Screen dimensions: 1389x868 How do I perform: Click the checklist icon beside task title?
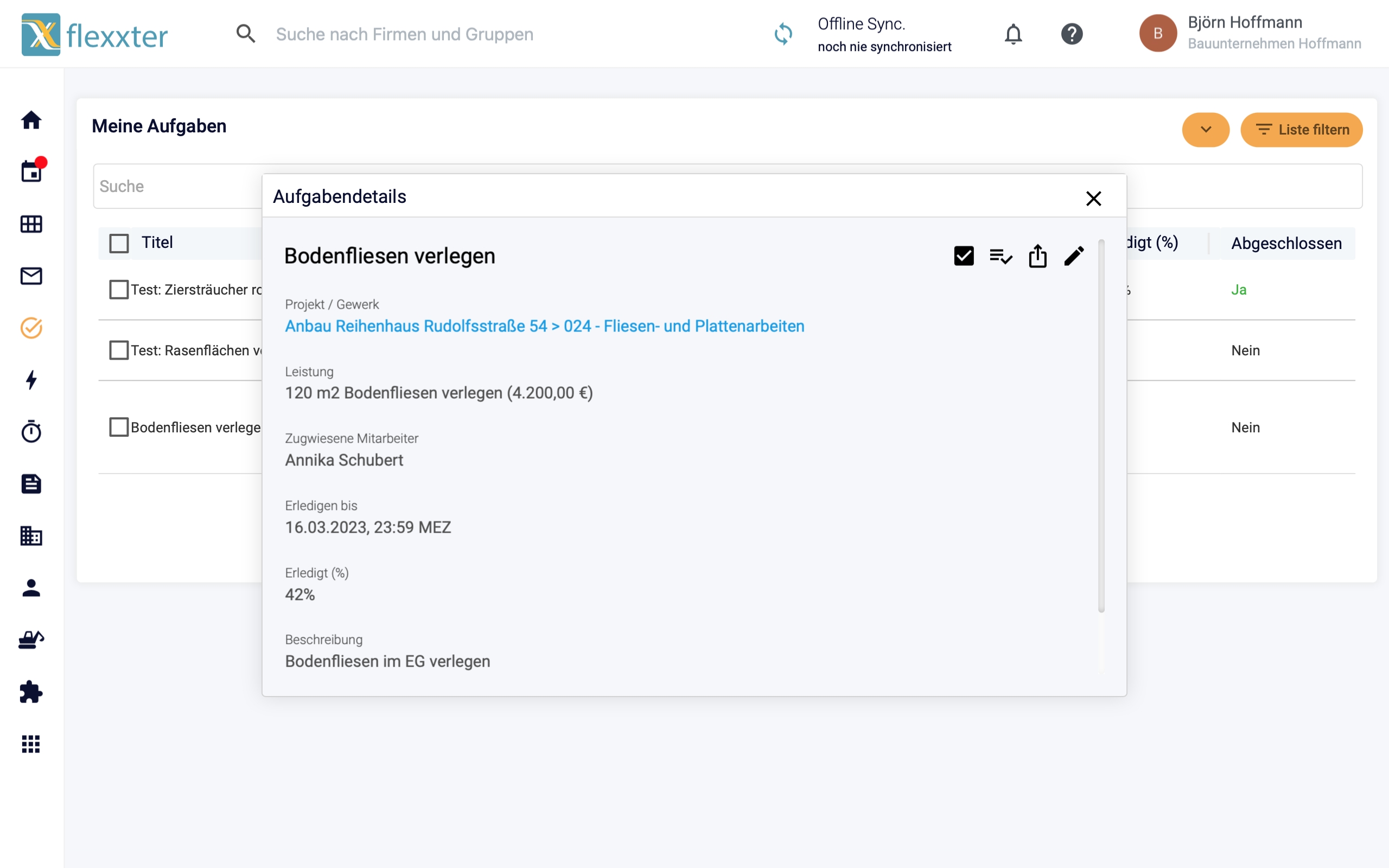point(1001,256)
